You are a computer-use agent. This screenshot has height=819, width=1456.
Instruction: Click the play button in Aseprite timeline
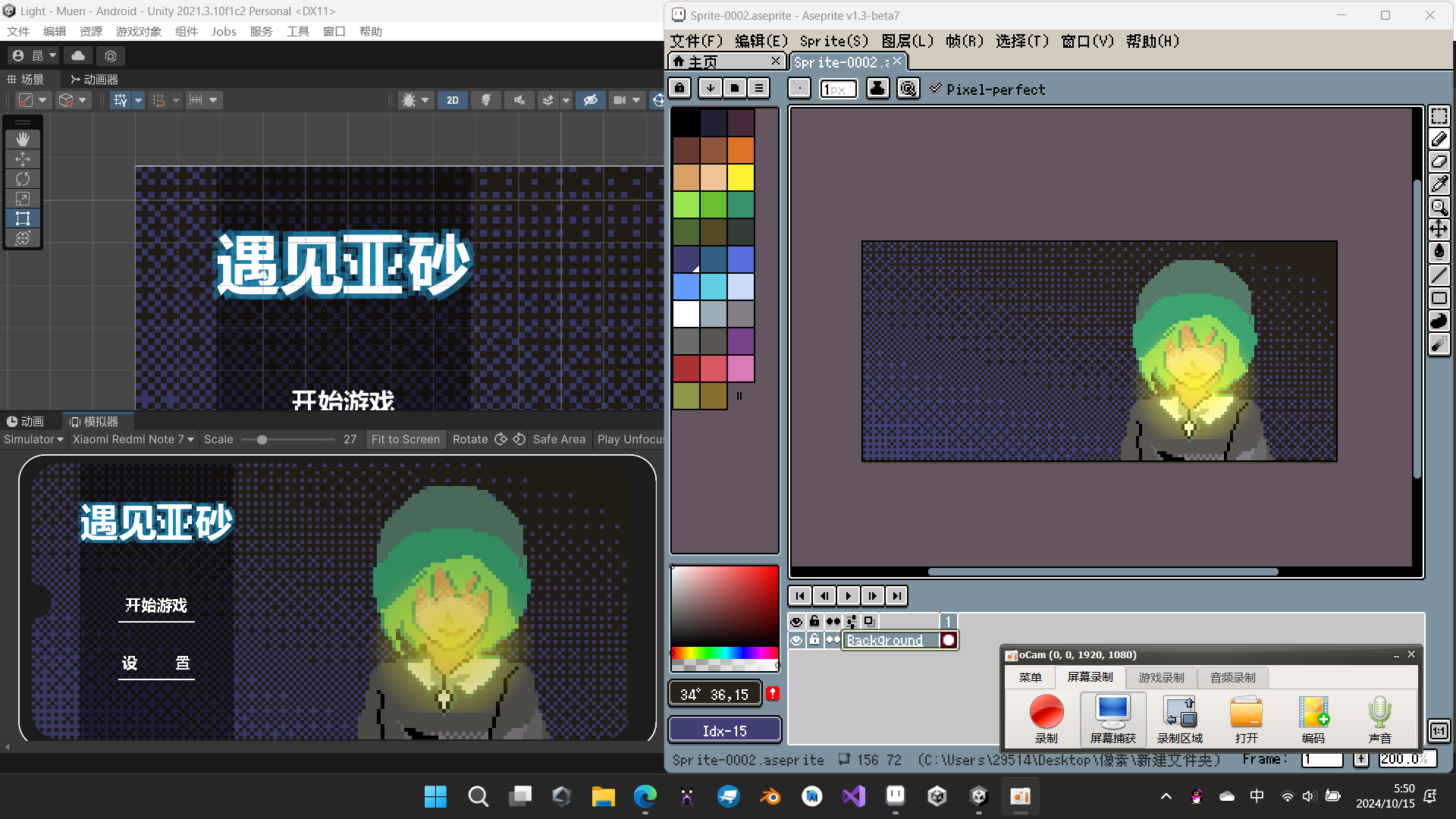[x=848, y=596]
